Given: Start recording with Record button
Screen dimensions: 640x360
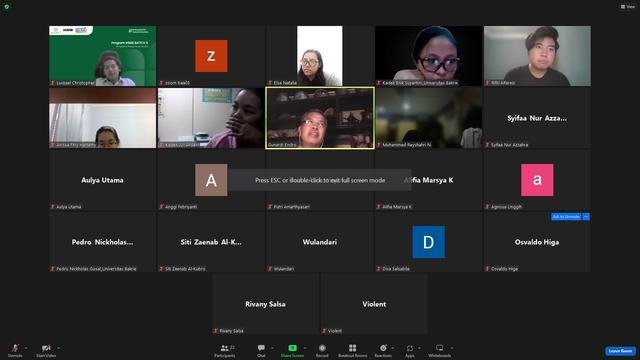Looking at the screenshot, I should pos(322,350).
